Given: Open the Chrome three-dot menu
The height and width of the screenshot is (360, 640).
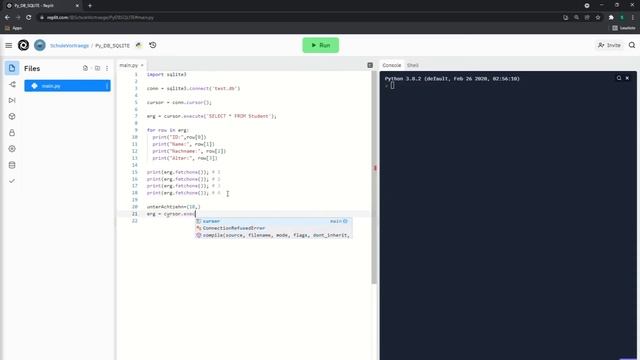Looking at the screenshot, I should [x=633, y=18].
